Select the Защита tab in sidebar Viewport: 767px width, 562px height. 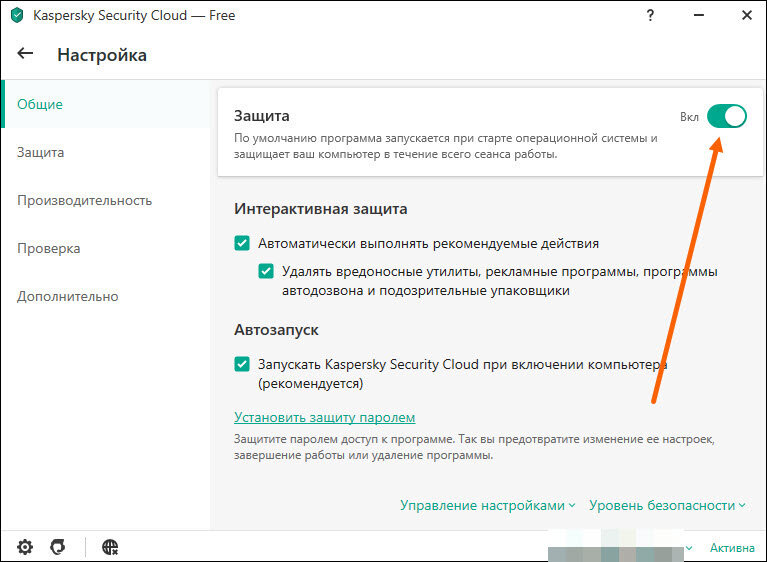point(106,152)
